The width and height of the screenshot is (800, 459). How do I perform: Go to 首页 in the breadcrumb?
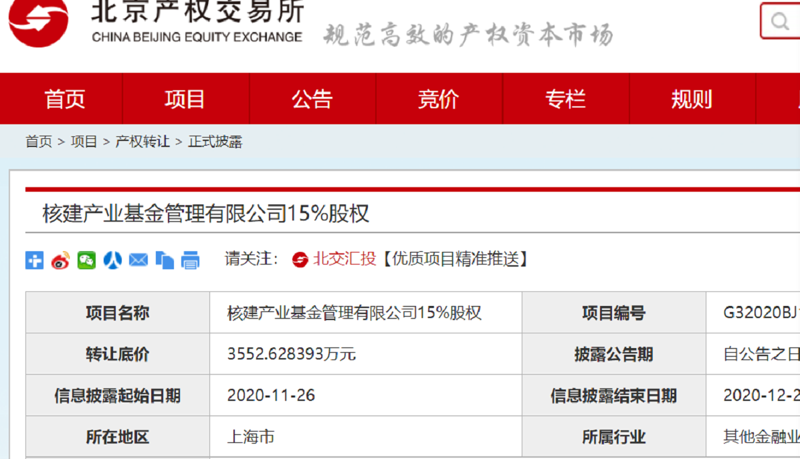[39, 141]
